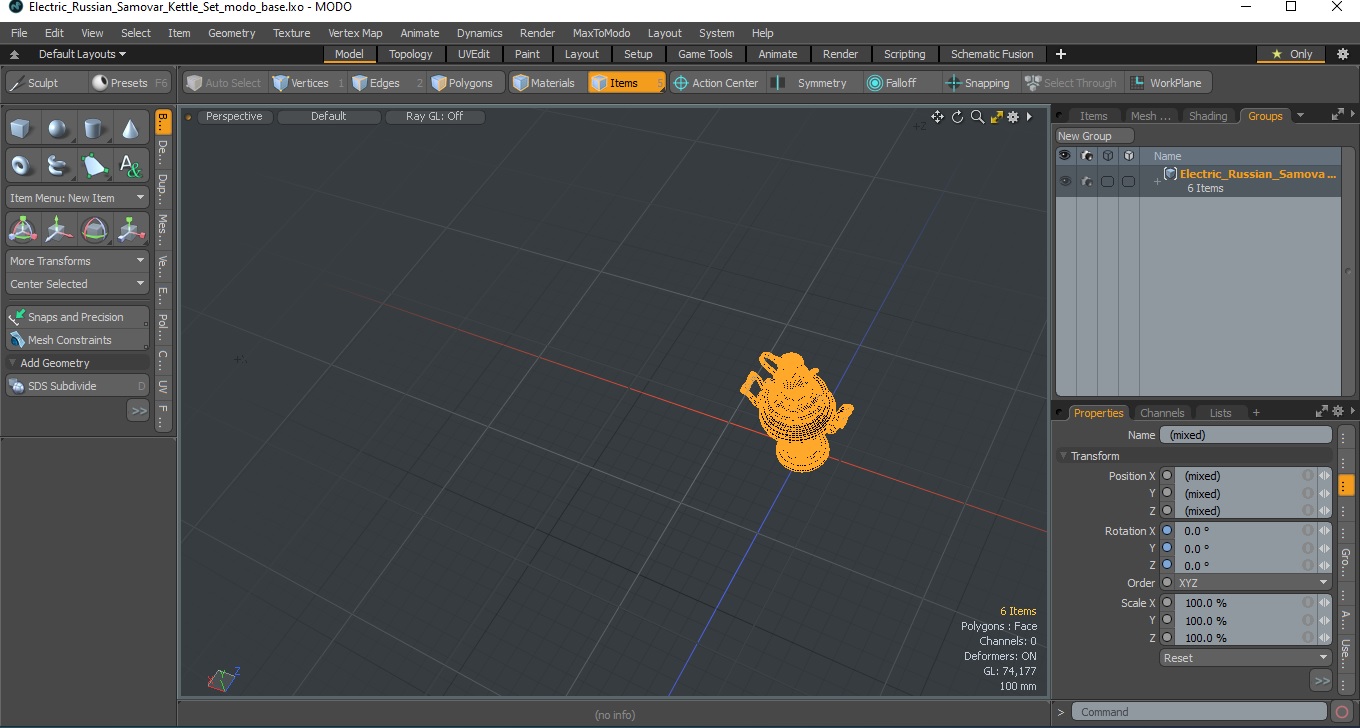Viewport: 1360px width, 728px height.
Task: Click the Perspective viewport type button
Action: pyautogui.click(x=234, y=116)
